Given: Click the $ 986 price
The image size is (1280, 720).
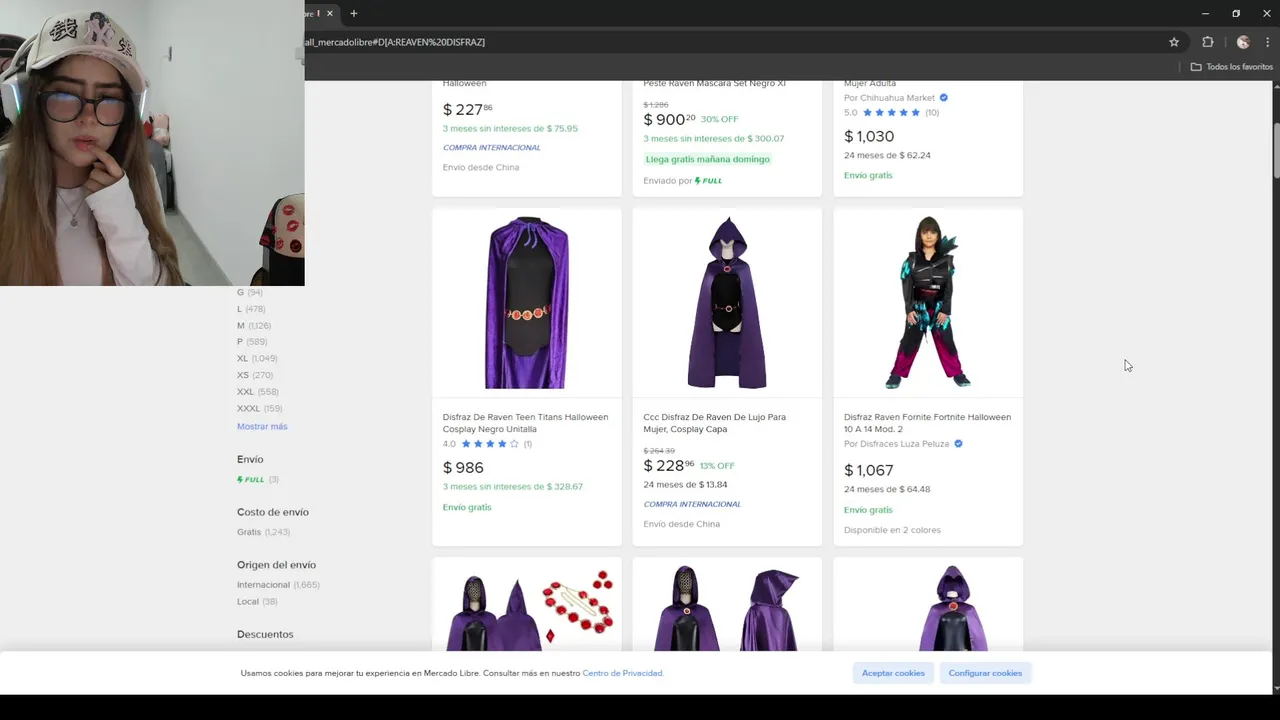Looking at the screenshot, I should 463,468.
